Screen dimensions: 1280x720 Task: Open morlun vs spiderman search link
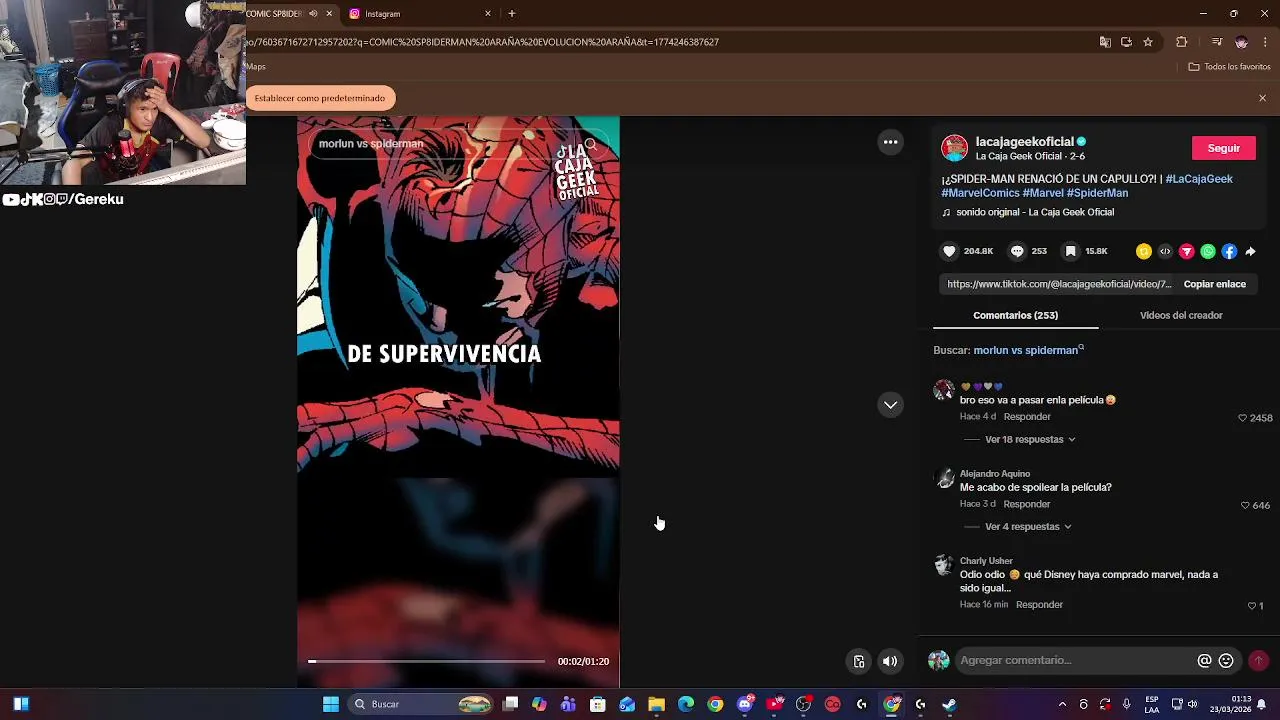(1027, 350)
